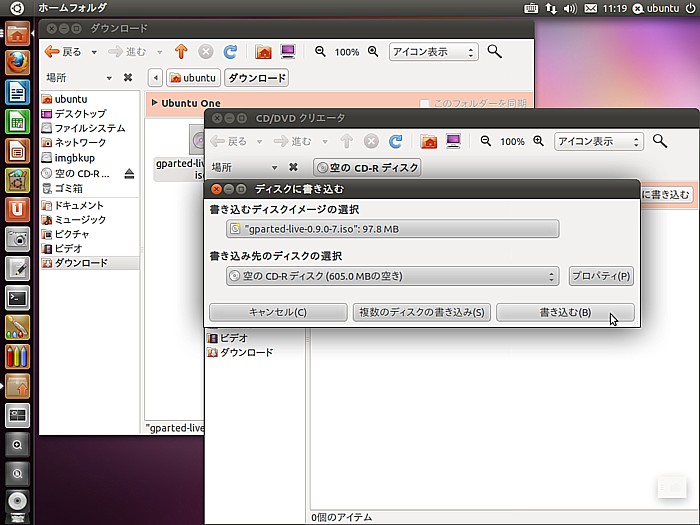This screenshot has width=700, height=525.
Task: Click path scroll-left arrow in Downloads window
Action: point(155,78)
